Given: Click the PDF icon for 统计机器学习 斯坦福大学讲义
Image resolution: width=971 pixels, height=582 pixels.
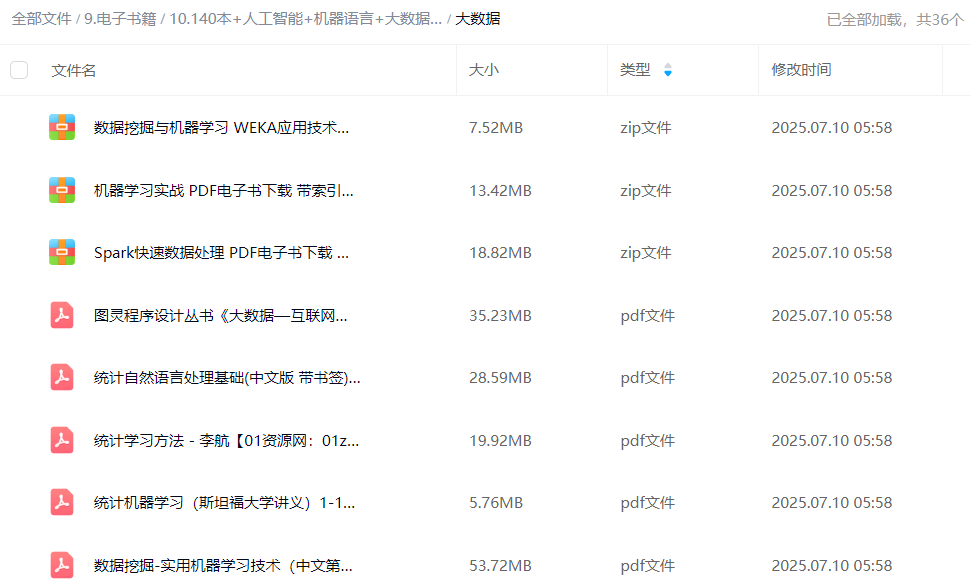Looking at the screenshot, I should 62,503.
